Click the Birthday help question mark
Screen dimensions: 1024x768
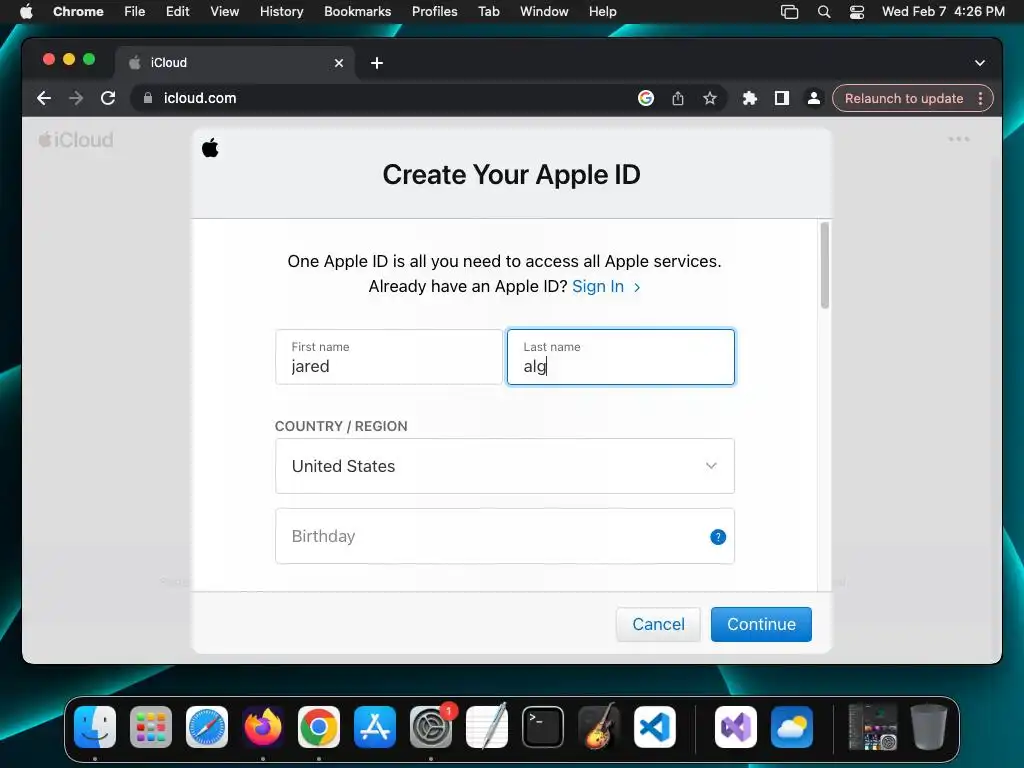coord(718,537)
